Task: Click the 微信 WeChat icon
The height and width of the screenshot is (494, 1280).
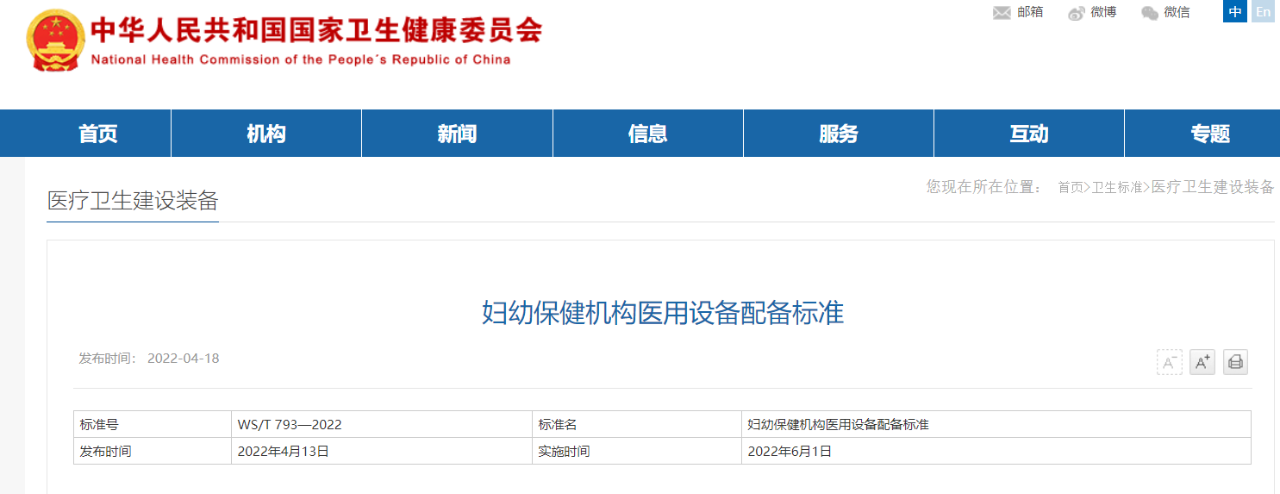Action: 1150,13
